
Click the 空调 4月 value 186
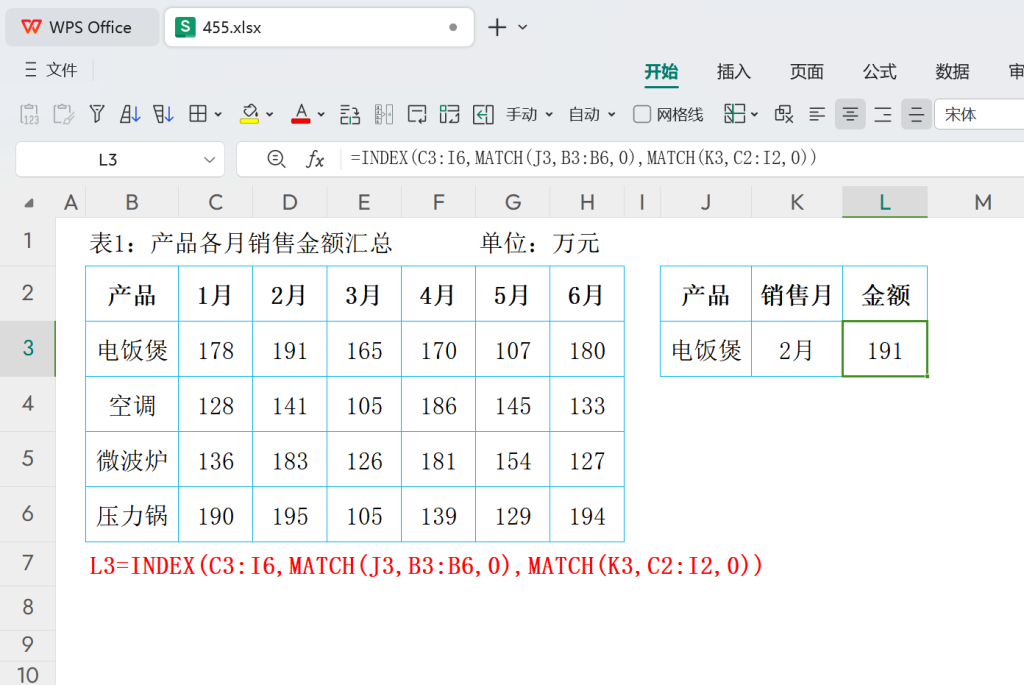click(x=438, y=406)
